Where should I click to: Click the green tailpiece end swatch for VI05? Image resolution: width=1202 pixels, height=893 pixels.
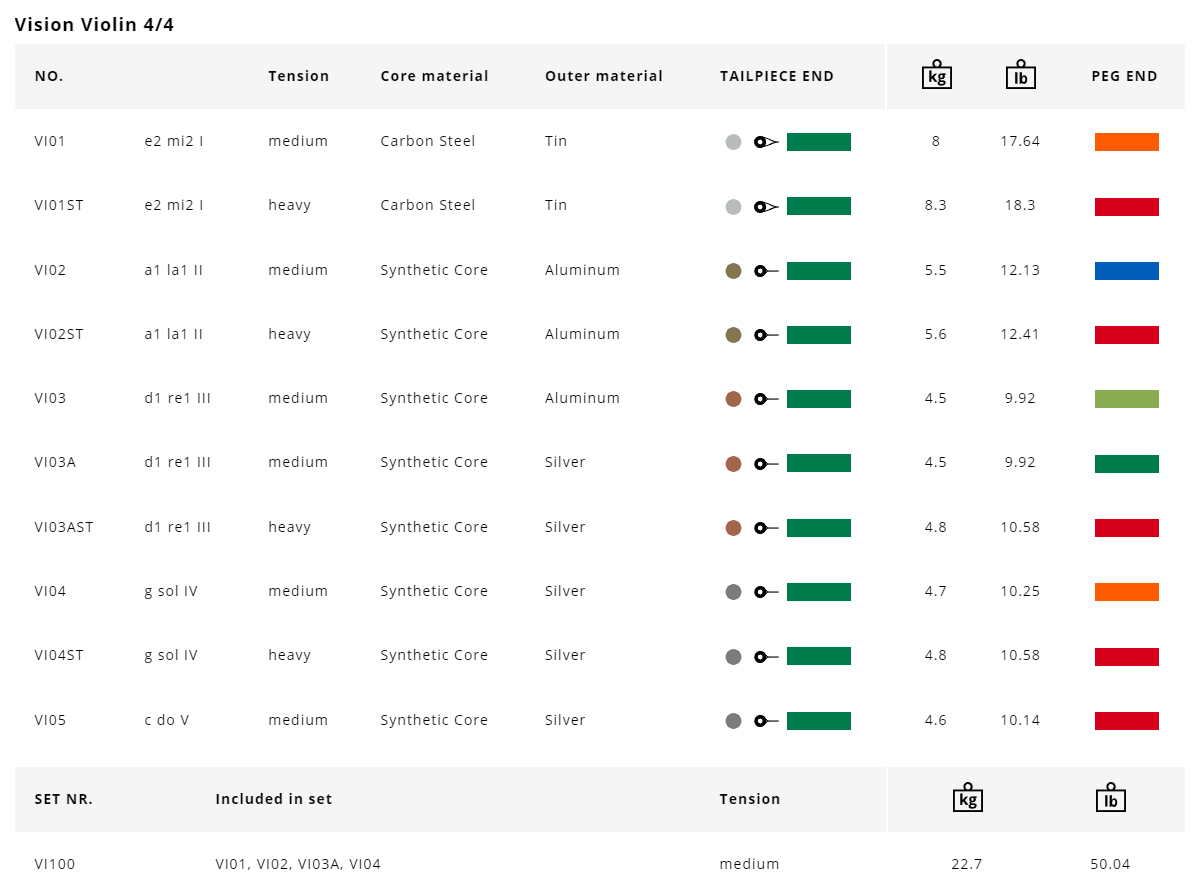[x=818, y=721]
